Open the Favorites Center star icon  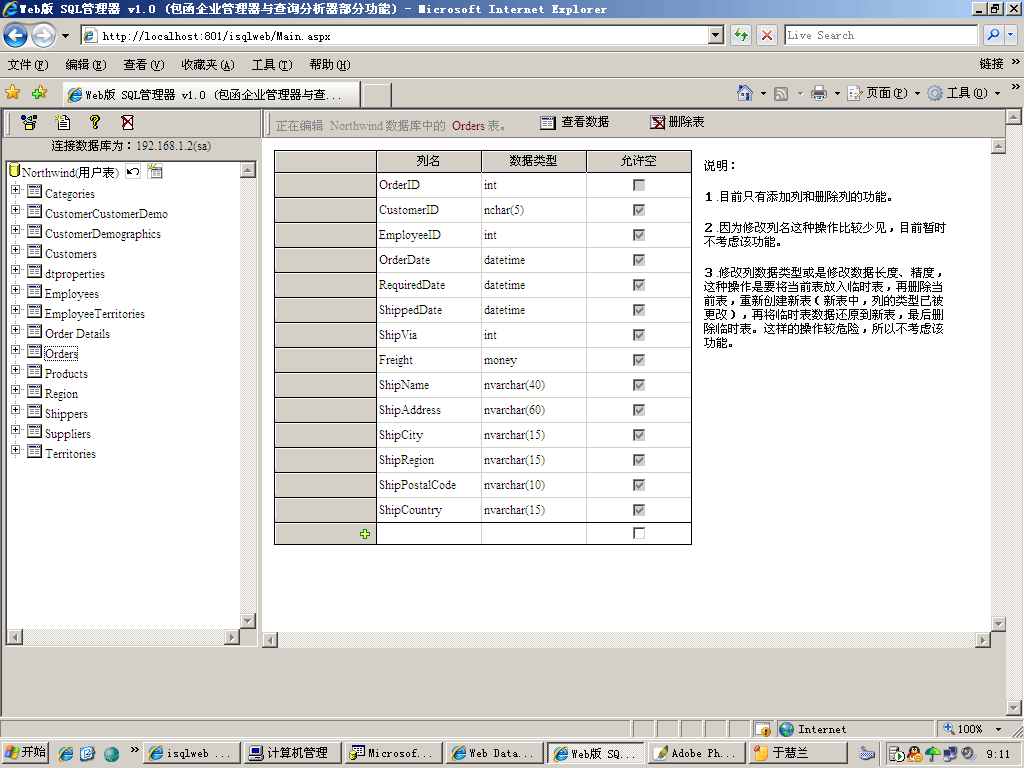tap(12, 93)
